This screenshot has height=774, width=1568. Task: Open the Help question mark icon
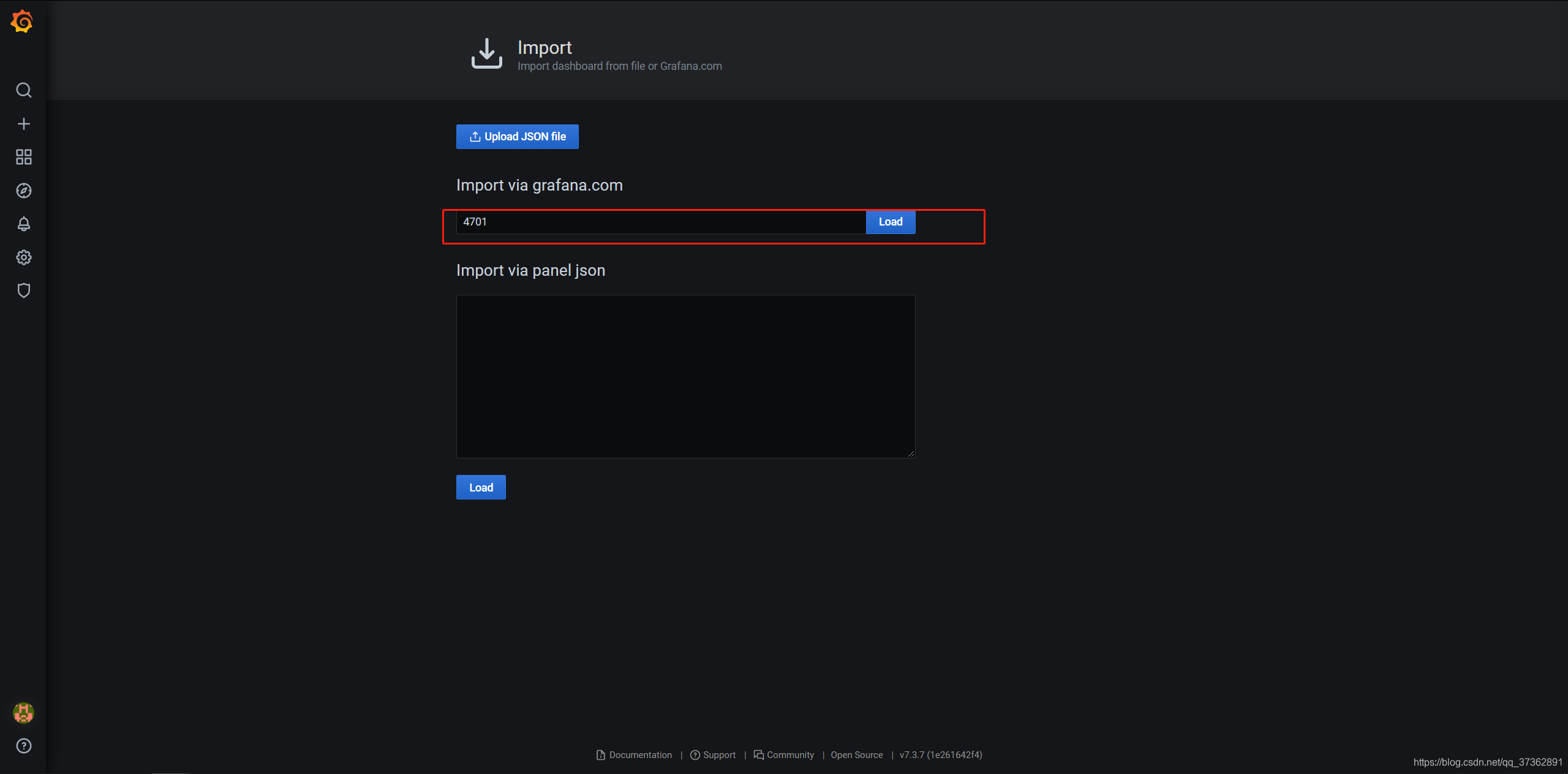(x=23, y=746)
